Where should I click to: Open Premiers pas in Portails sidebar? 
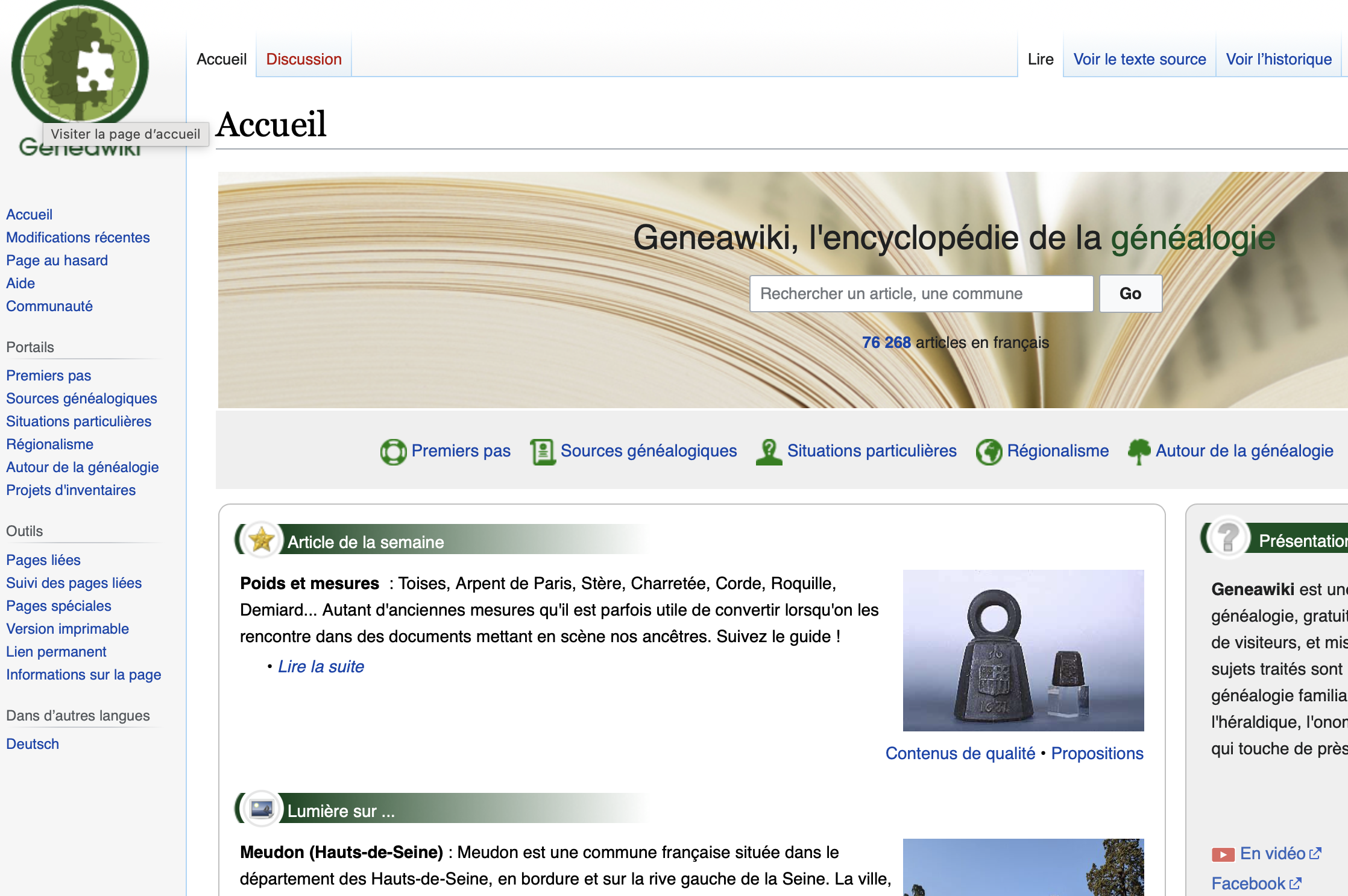[x=48, y=376]
